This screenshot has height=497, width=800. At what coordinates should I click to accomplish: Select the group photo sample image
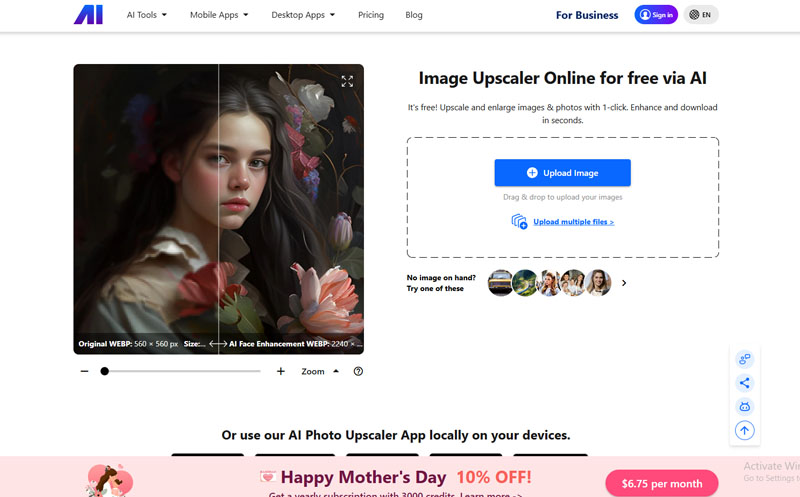point(572,283)
